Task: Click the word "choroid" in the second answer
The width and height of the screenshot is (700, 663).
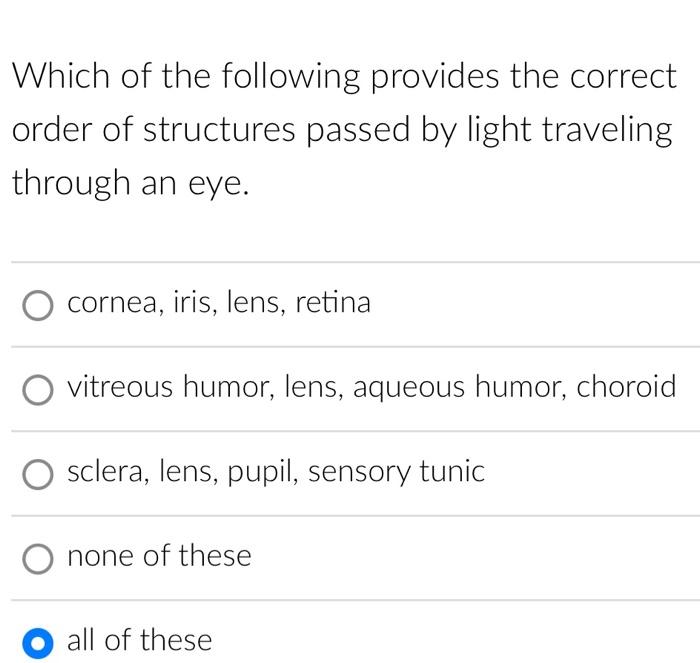Action: [x=626, y=386]
